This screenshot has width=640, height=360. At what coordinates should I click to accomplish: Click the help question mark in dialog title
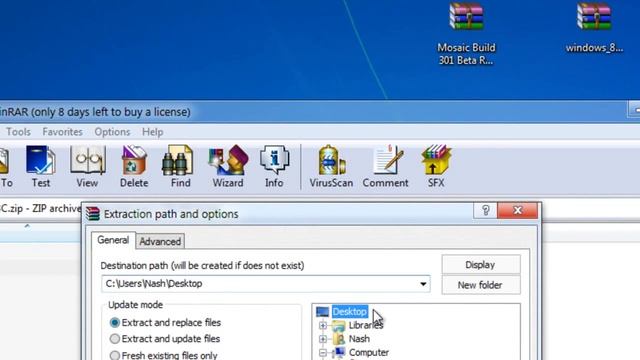coord(485,210)
